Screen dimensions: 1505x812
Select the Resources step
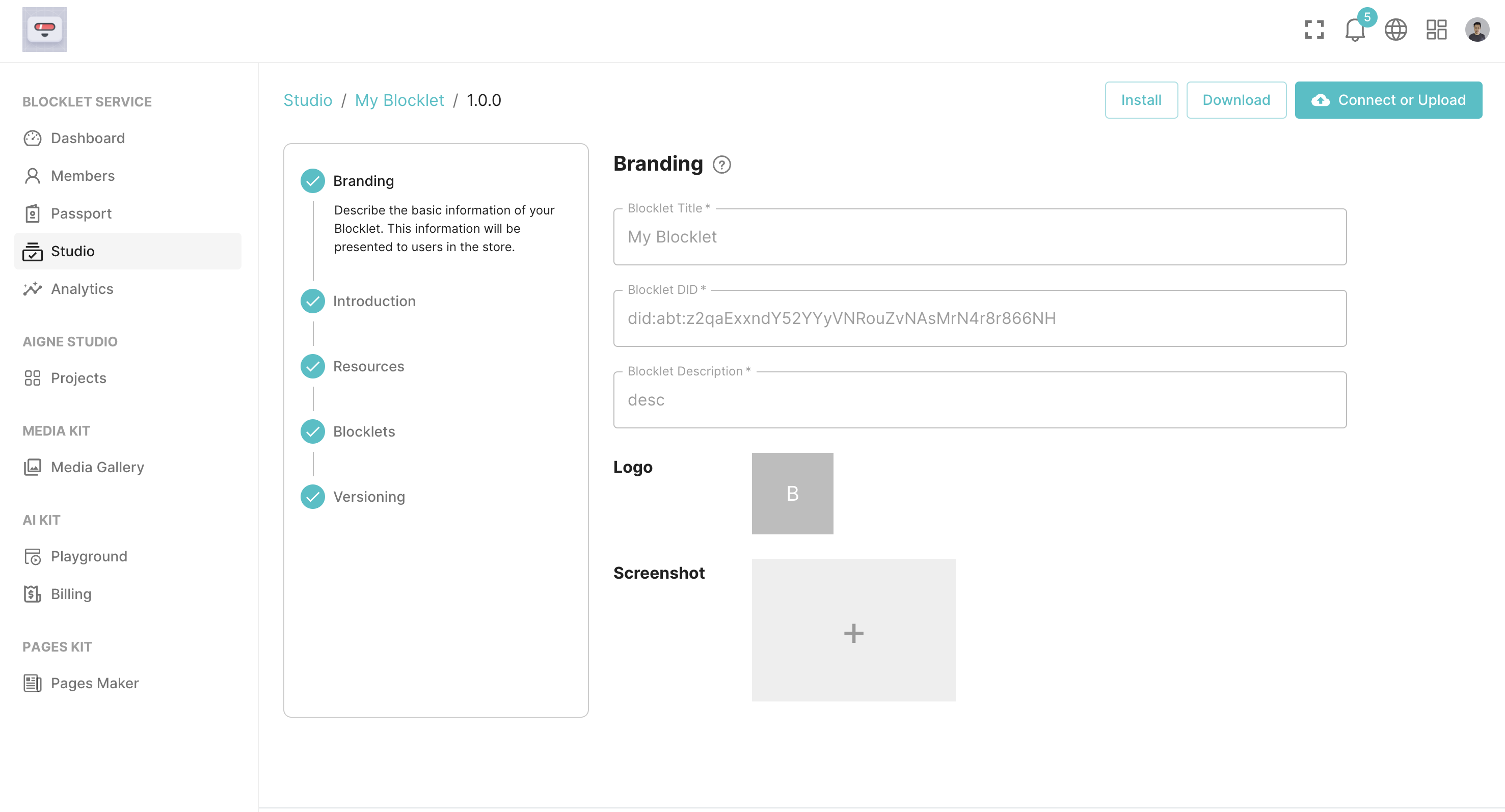[368, 366]
